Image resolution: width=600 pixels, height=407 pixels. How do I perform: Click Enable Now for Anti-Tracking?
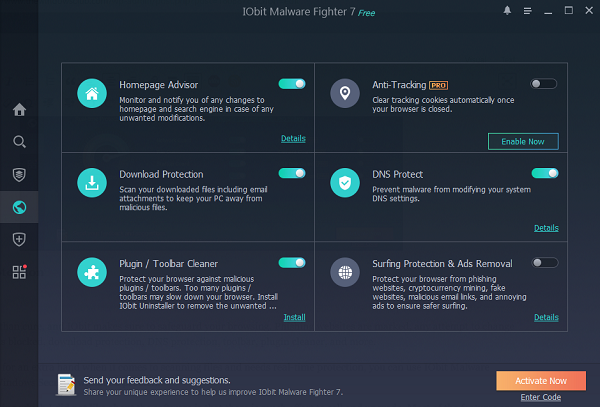523,142
